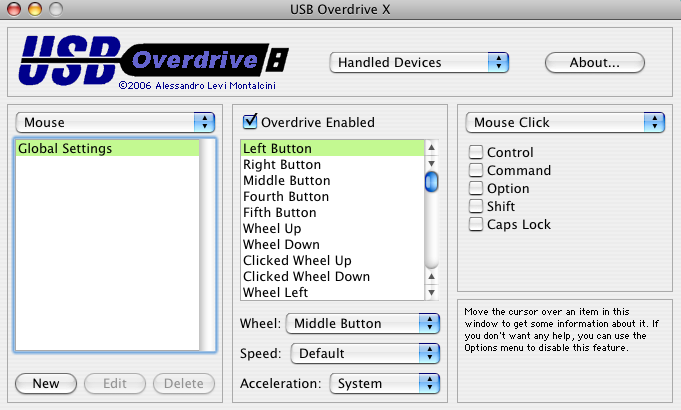The image size is (681, 410).
Task: Enable the Shift modifier checkbox
Action: coord(476,206)
